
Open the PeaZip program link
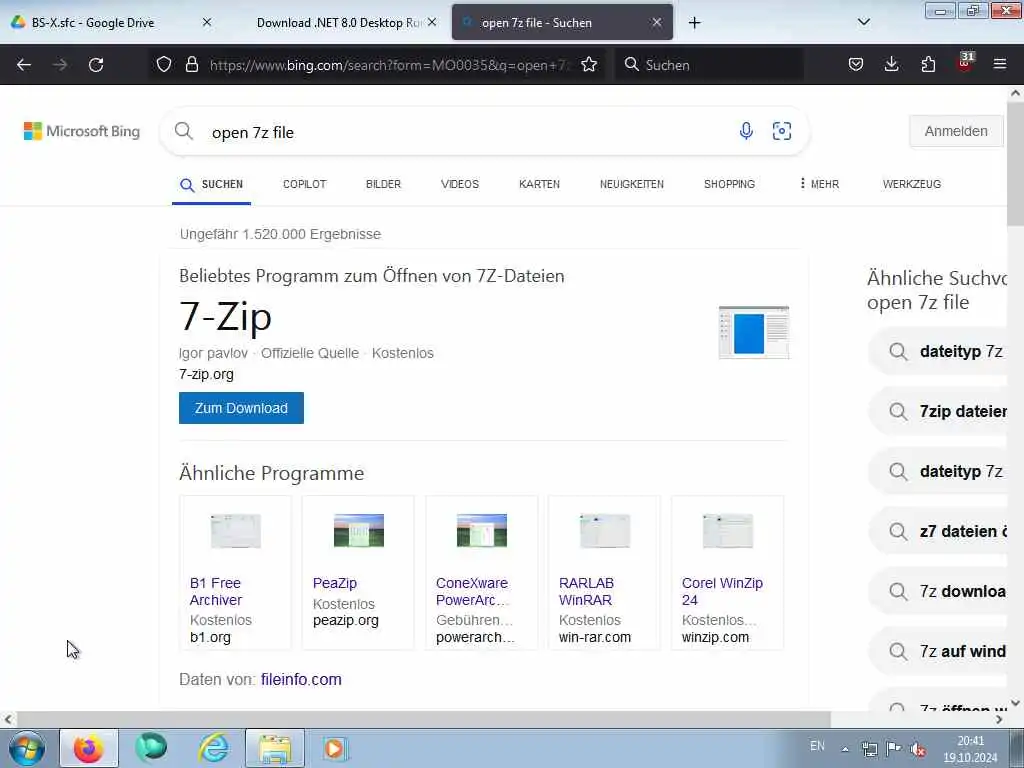pos(334,583)
